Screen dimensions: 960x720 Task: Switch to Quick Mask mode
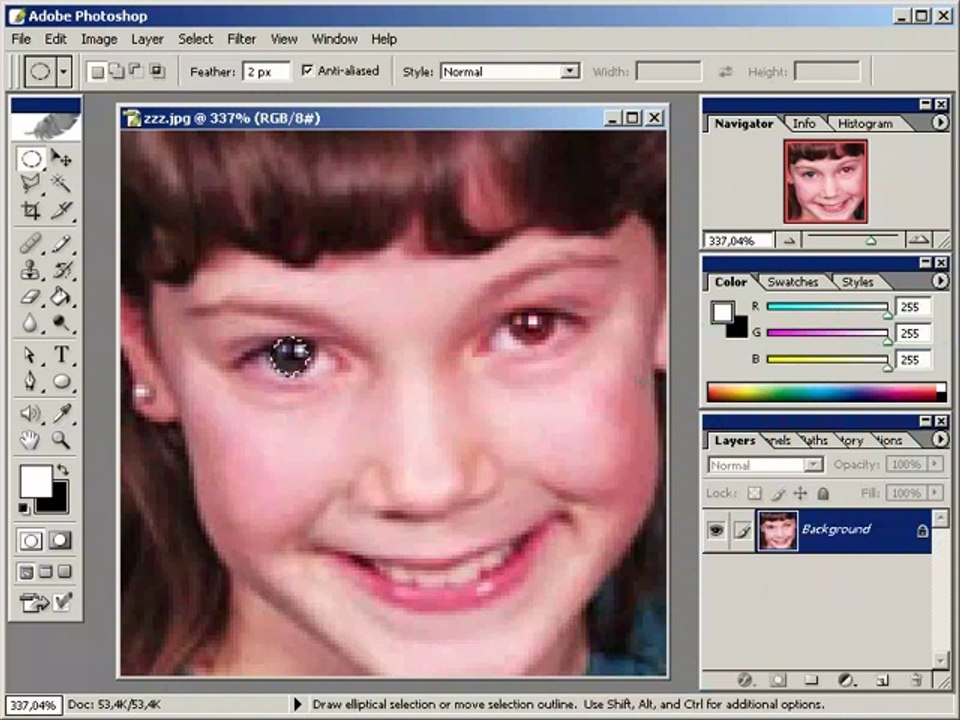(60, 540)
